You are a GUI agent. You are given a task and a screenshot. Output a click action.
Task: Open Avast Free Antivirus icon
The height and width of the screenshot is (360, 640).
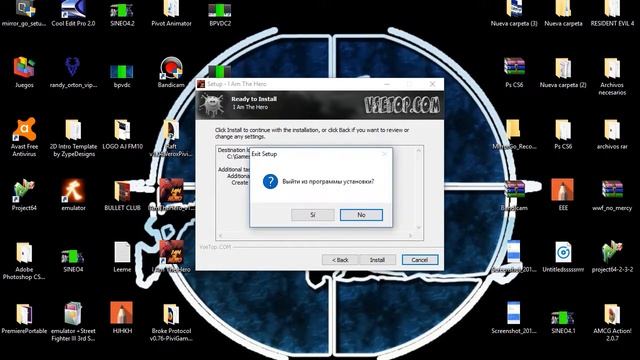pos(24,137)
